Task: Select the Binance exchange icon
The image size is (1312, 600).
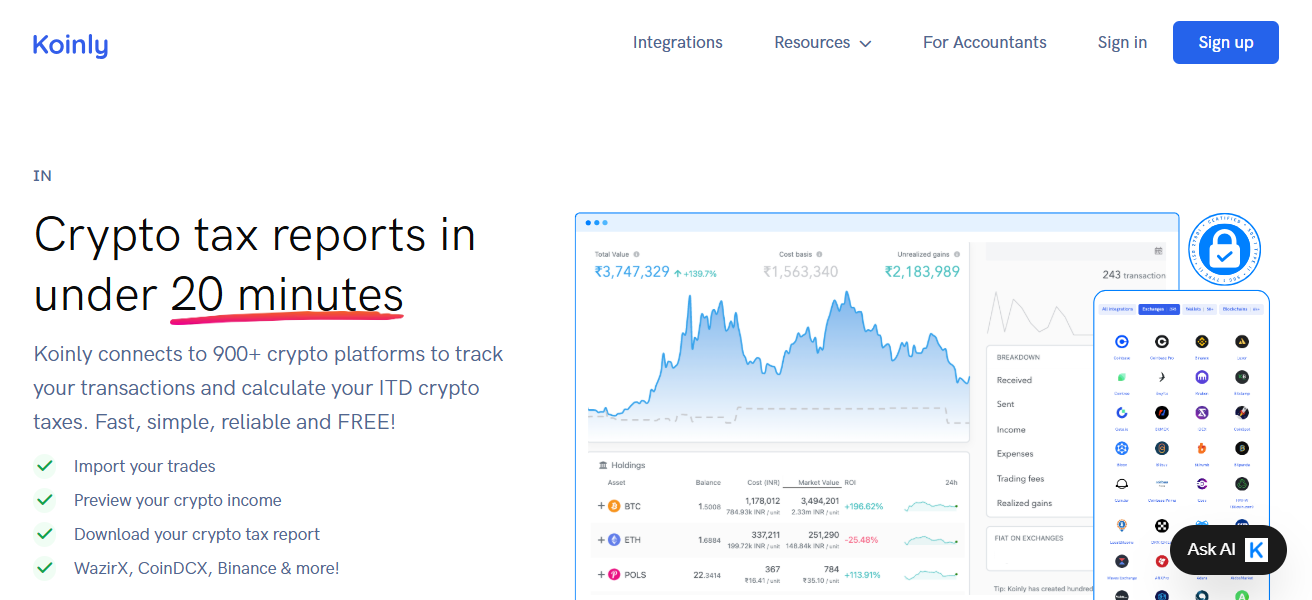Action: pos(1201,342)
